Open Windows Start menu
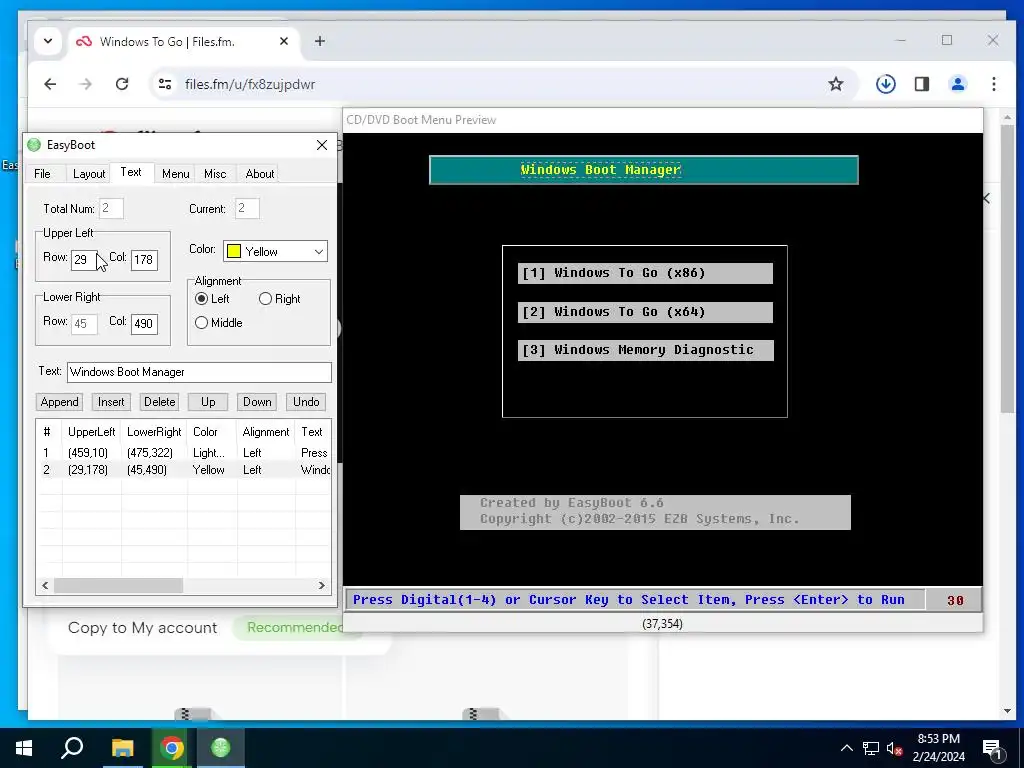The image size is (1024, 768). click(x=24, y=748)
